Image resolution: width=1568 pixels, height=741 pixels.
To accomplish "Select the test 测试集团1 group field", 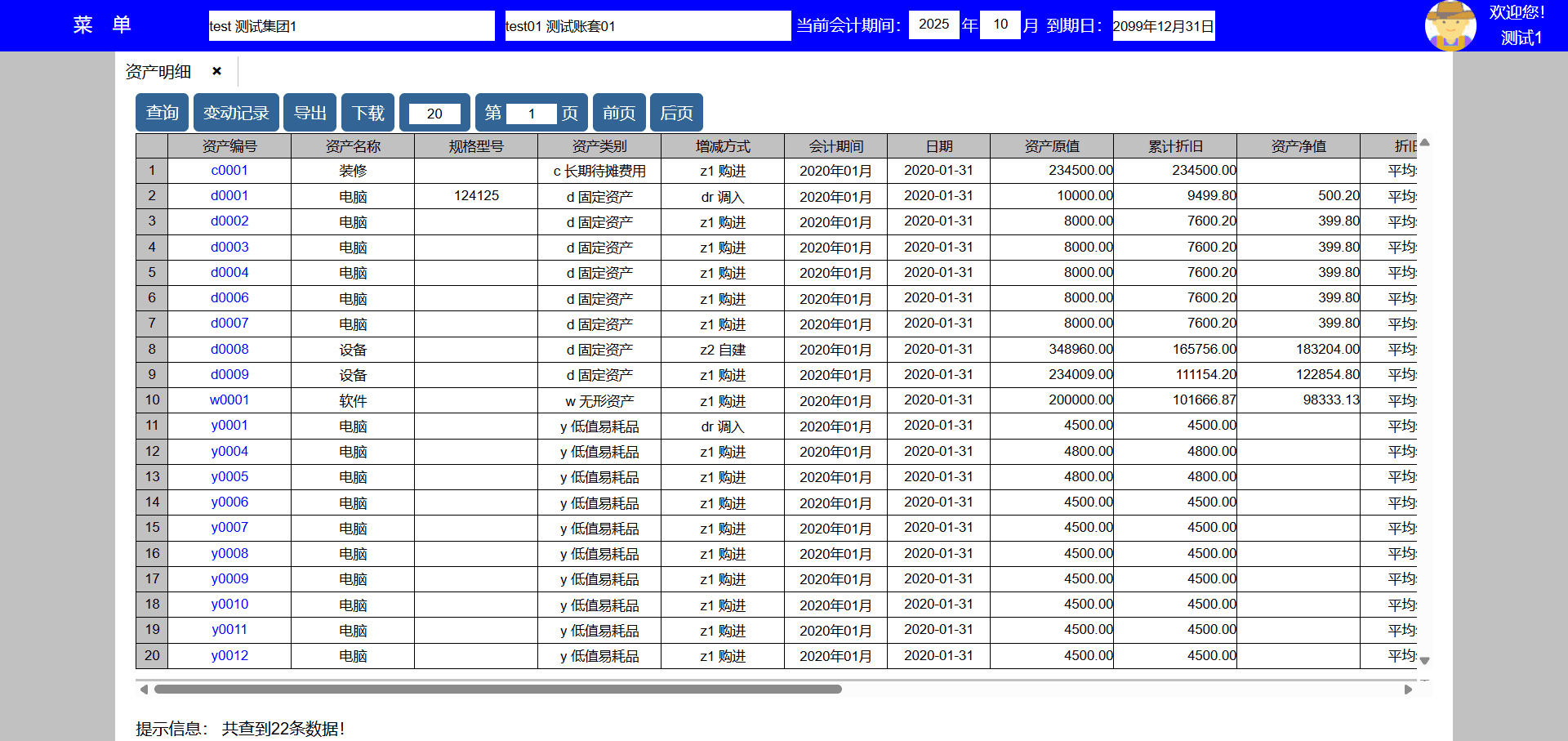I will 351,26.
